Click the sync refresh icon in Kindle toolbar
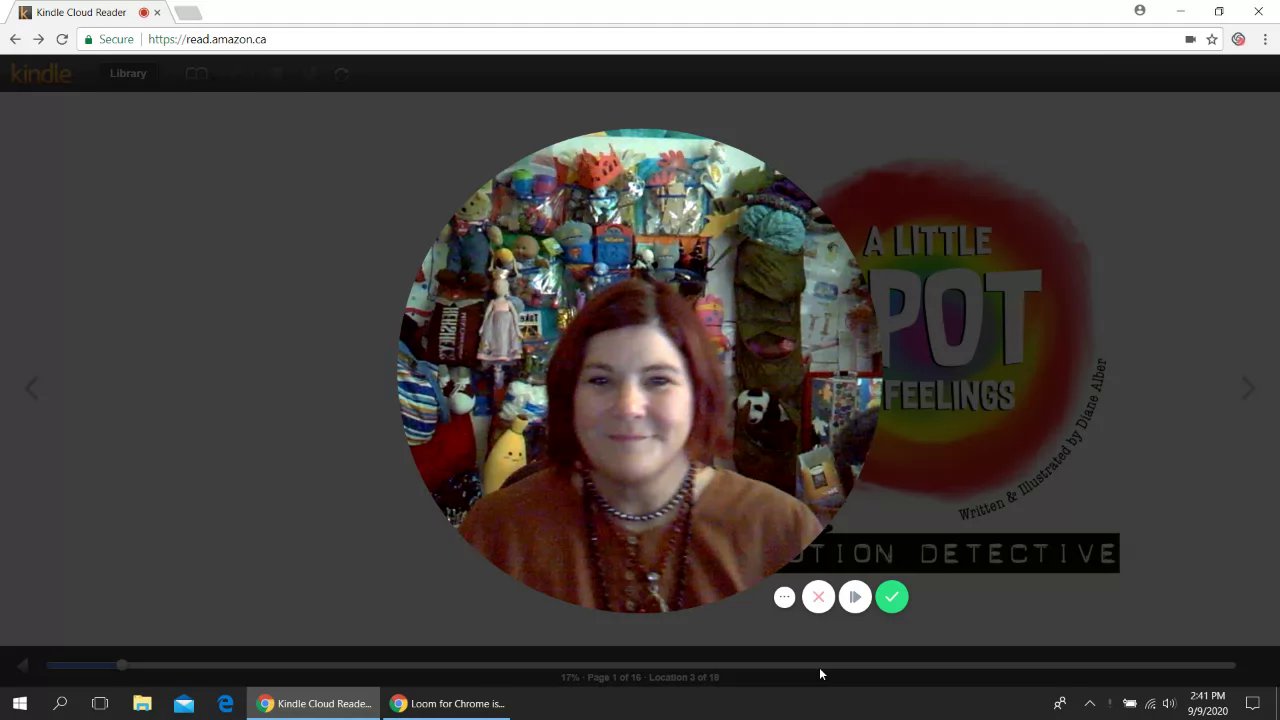Screen dimensions: 1280x720 tap(342, 74)
